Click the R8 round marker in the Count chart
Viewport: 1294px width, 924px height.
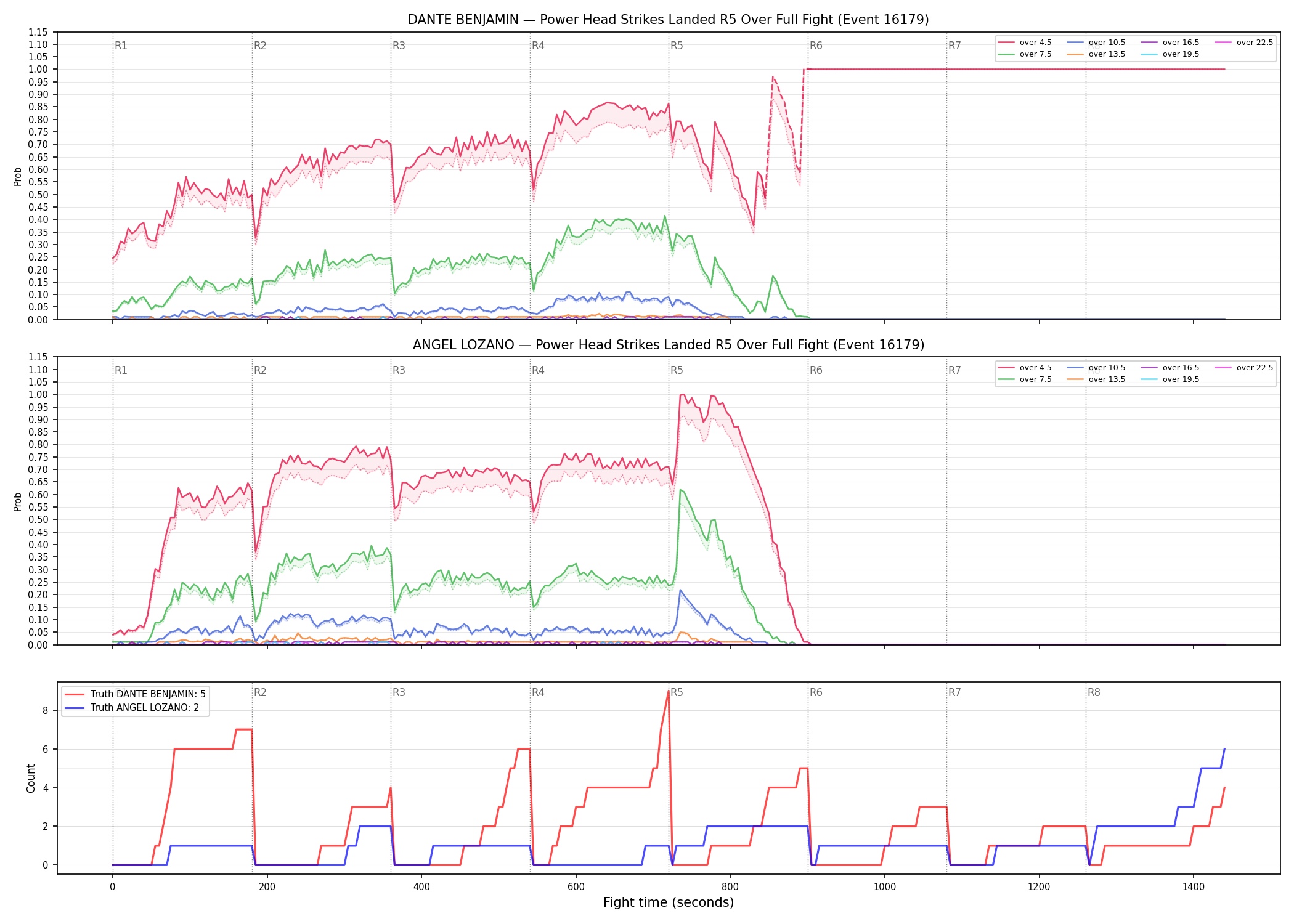(1094, 692)
